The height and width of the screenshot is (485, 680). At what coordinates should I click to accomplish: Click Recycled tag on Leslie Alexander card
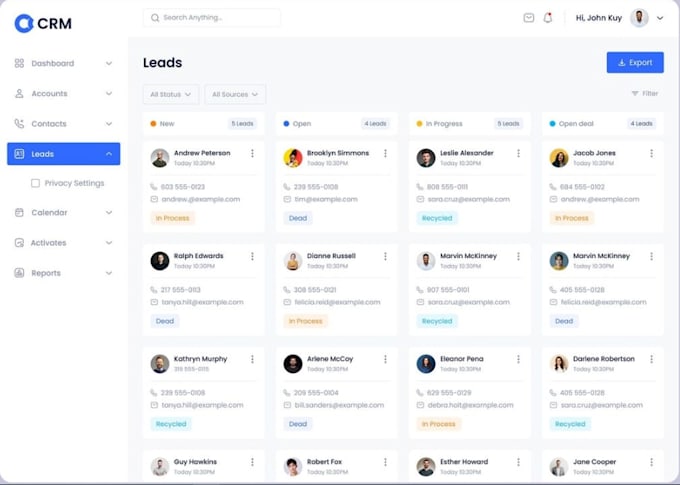(x=437, y=218)
